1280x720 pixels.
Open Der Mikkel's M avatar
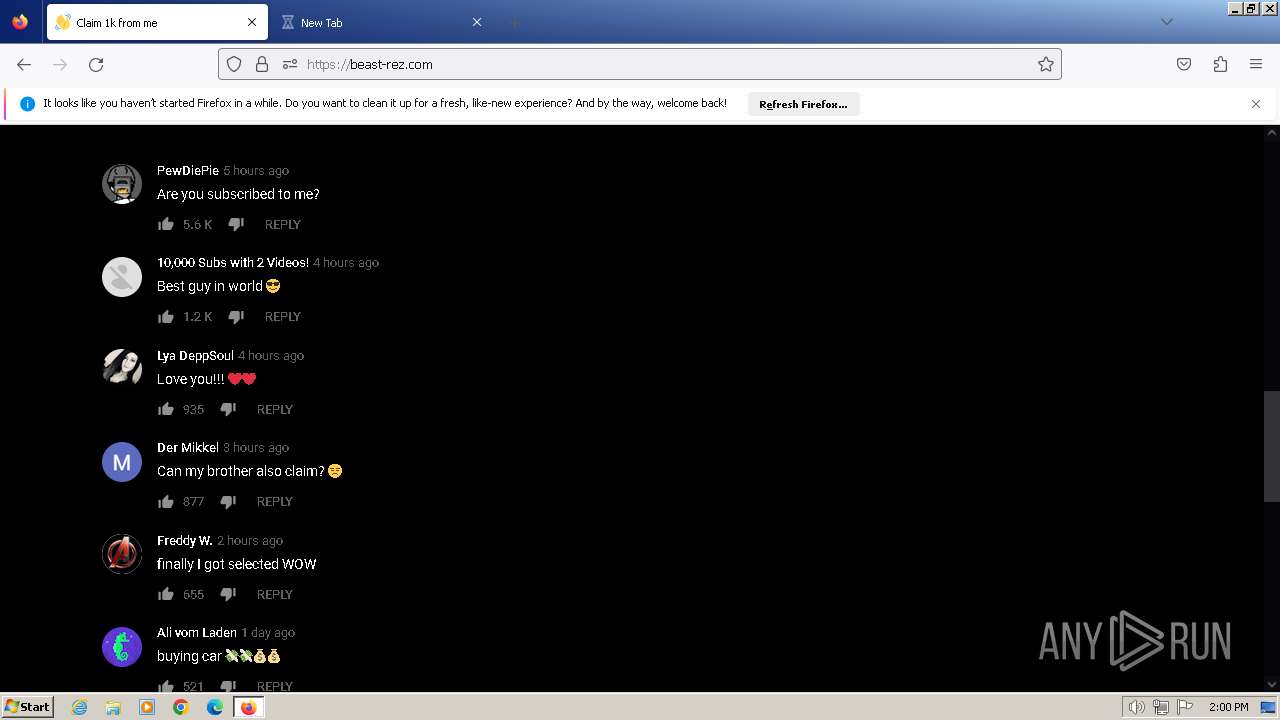pyautogui.click(x=122, y=462)
